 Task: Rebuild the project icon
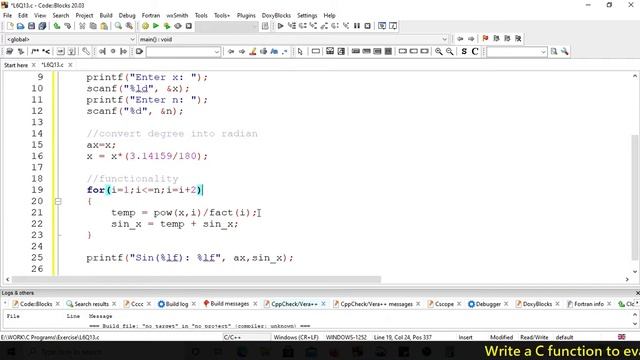[178, 26]
